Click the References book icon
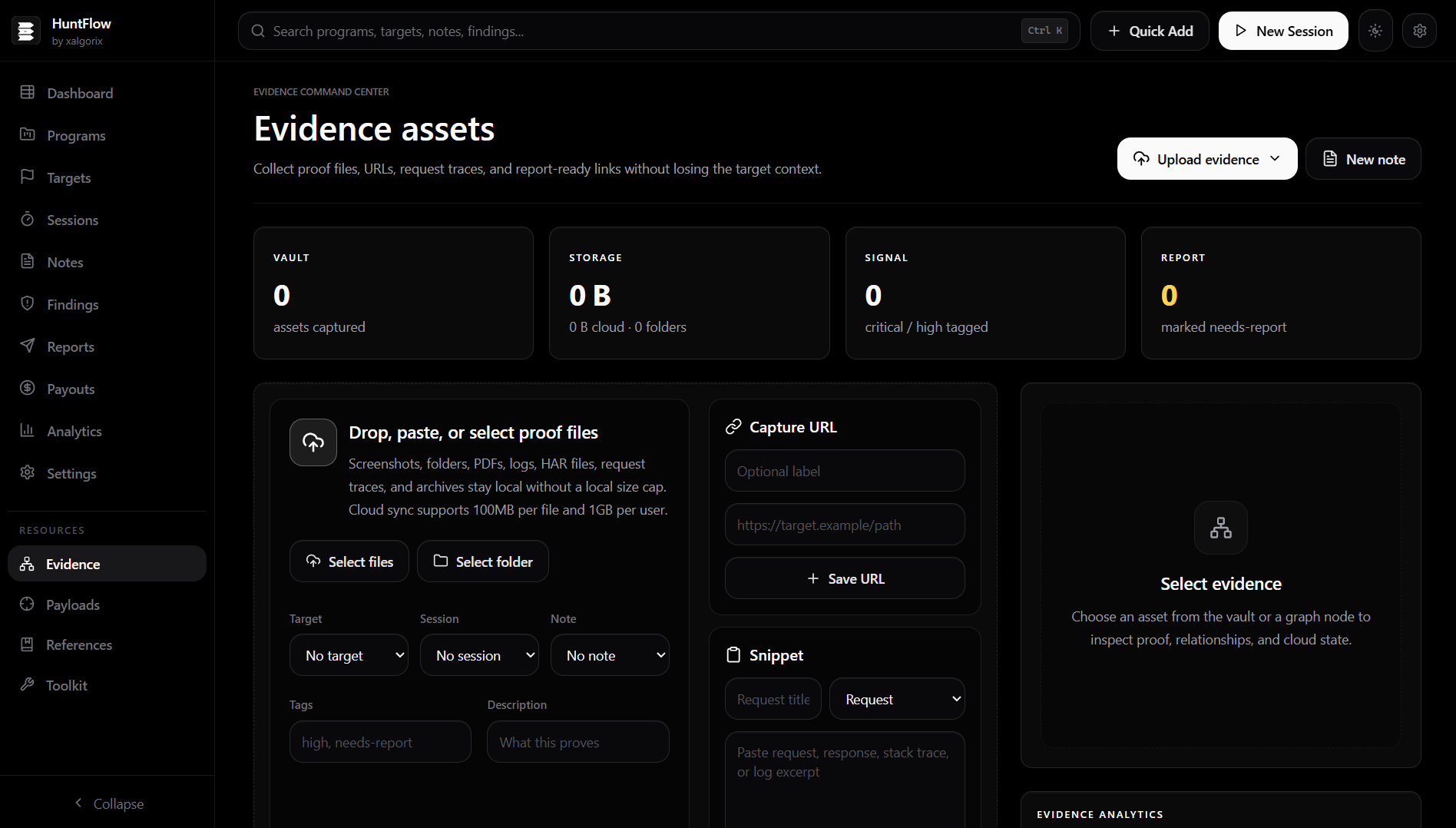 click(27, 644)
